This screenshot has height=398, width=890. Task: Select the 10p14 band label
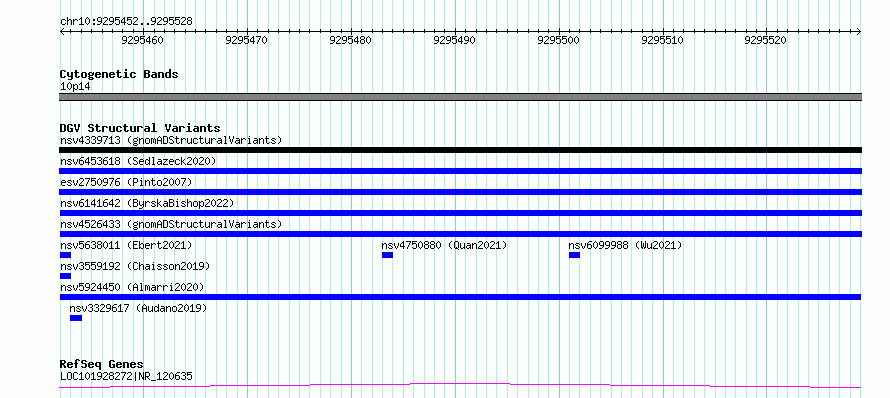(75, 87)
